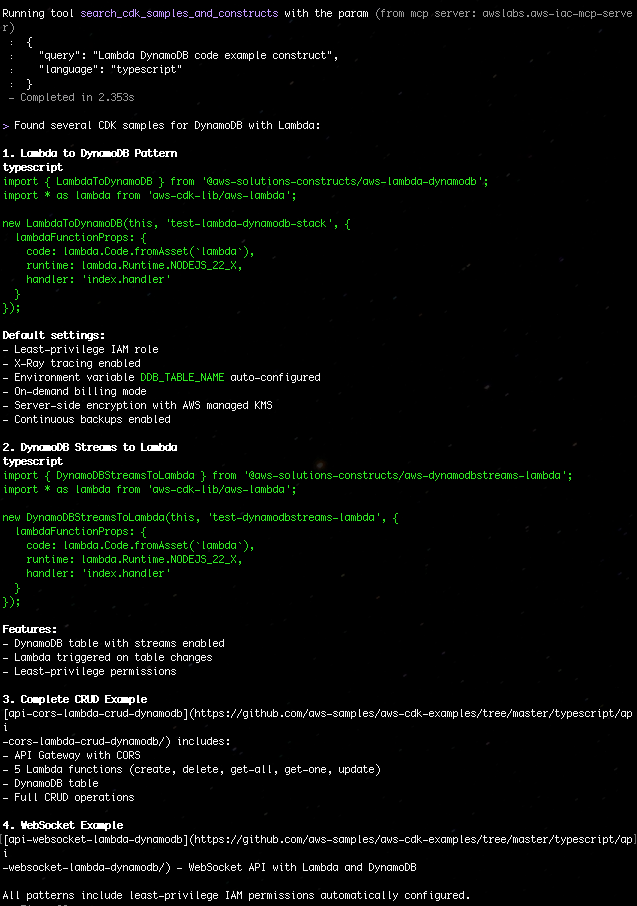637x906 pixels.
Task: Select the "1. Lambda to DynamoDB Pattern" heading
Action: coord(90,153)
